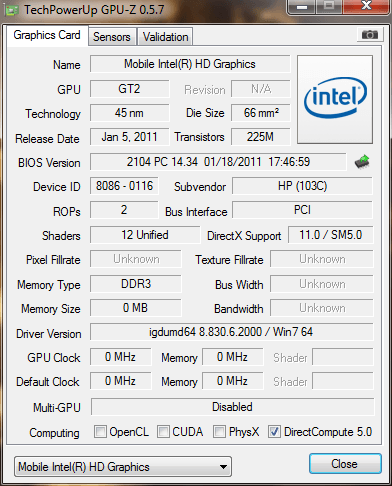Click the Memory clock field in GPU Clock row
The width and height of the screenshot is (392, 486).
232,357
